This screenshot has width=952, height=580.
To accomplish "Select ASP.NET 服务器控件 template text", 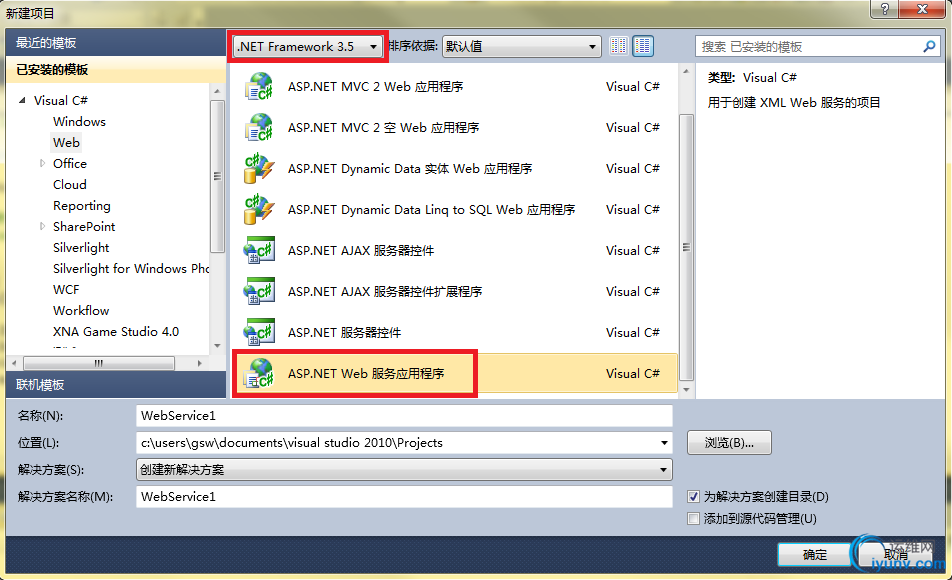I will pos(344,333).
